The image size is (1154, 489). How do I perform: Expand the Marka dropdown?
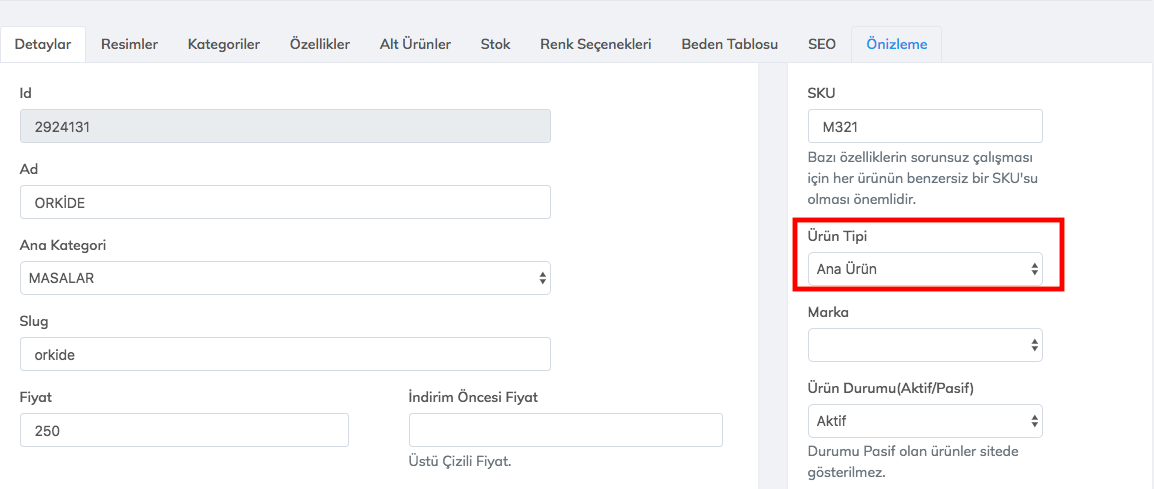(925, 345)
